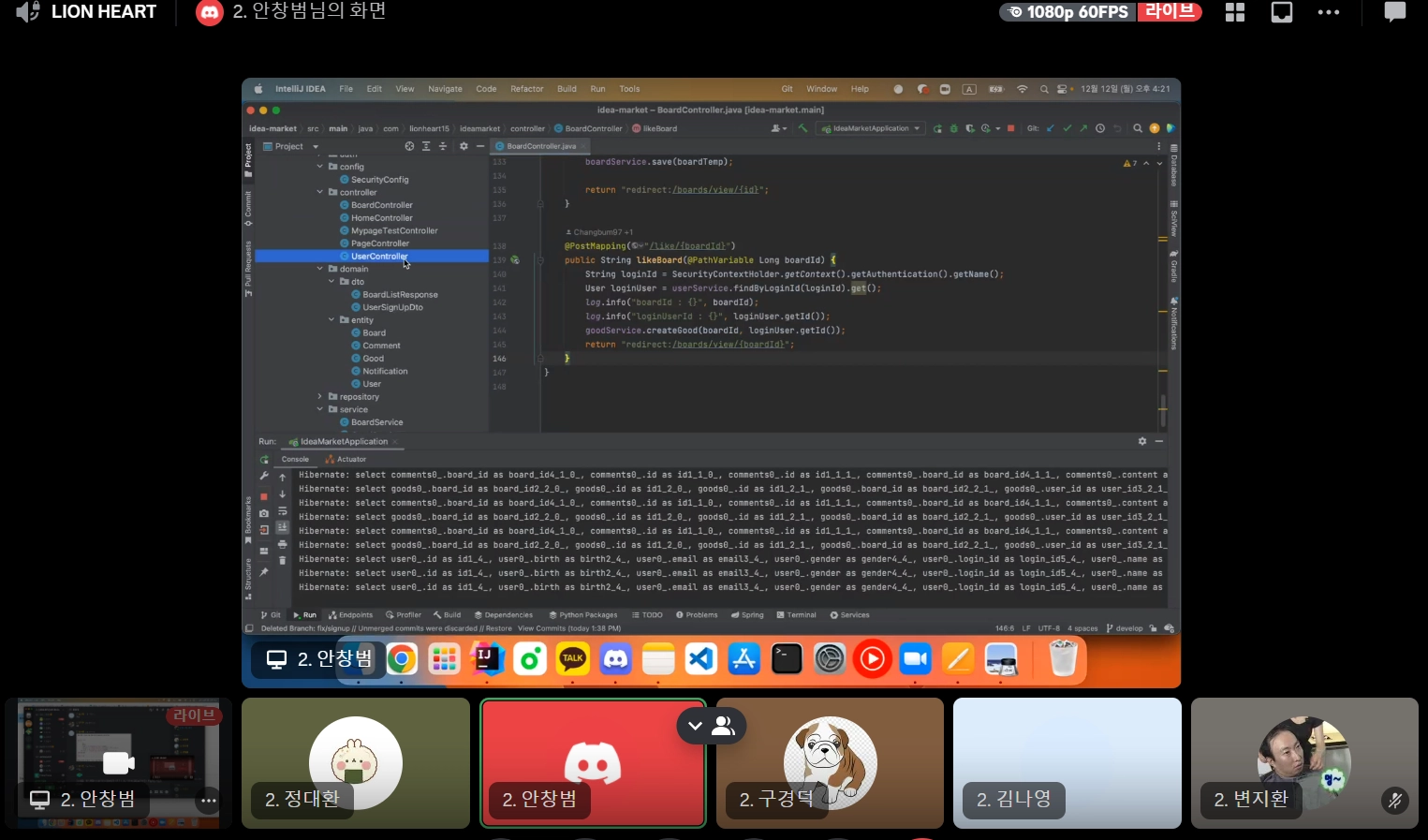
Task: Expand the repository folder in the project tree
Action: 320,397
